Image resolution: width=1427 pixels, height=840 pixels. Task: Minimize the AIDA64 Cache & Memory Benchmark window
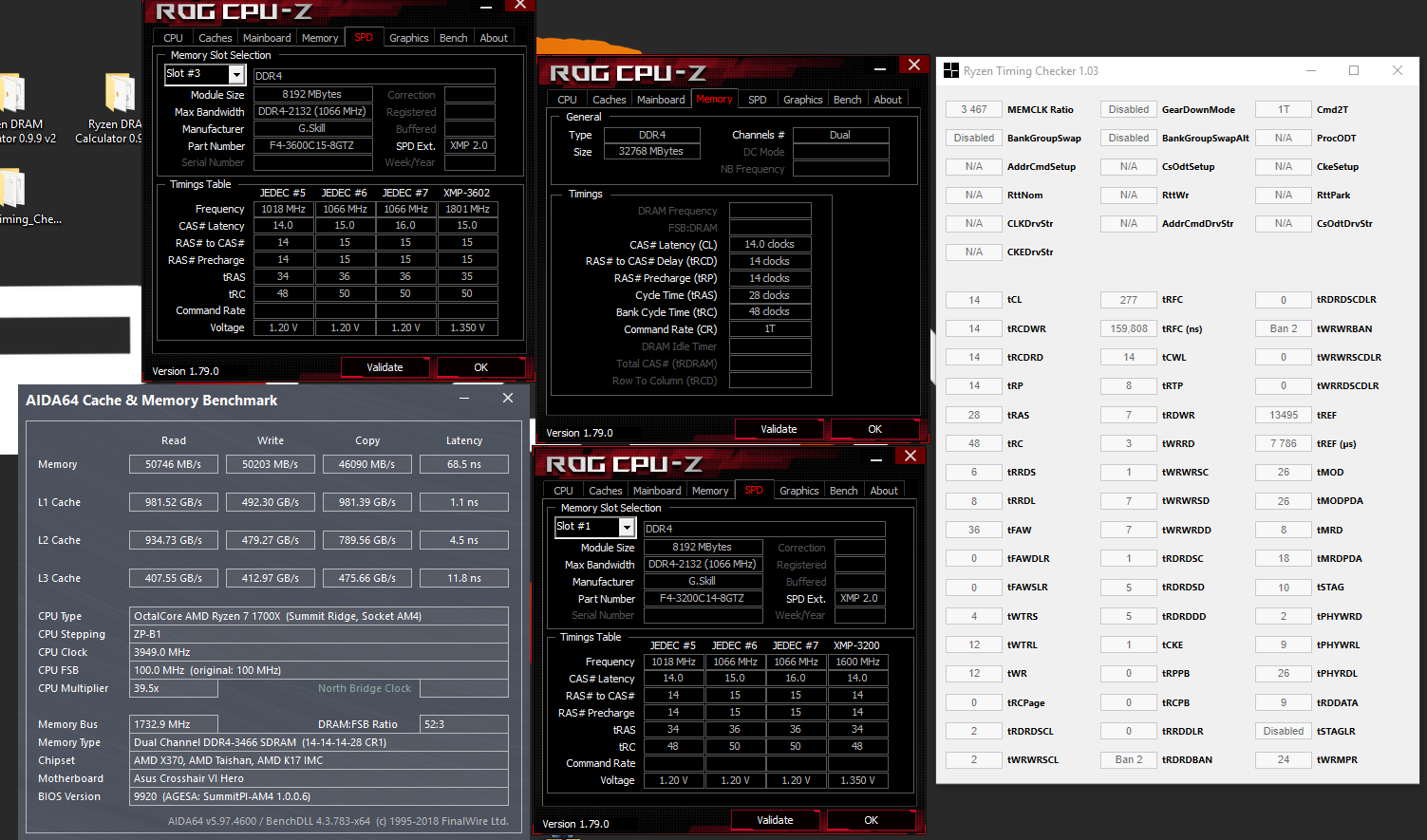465,399
